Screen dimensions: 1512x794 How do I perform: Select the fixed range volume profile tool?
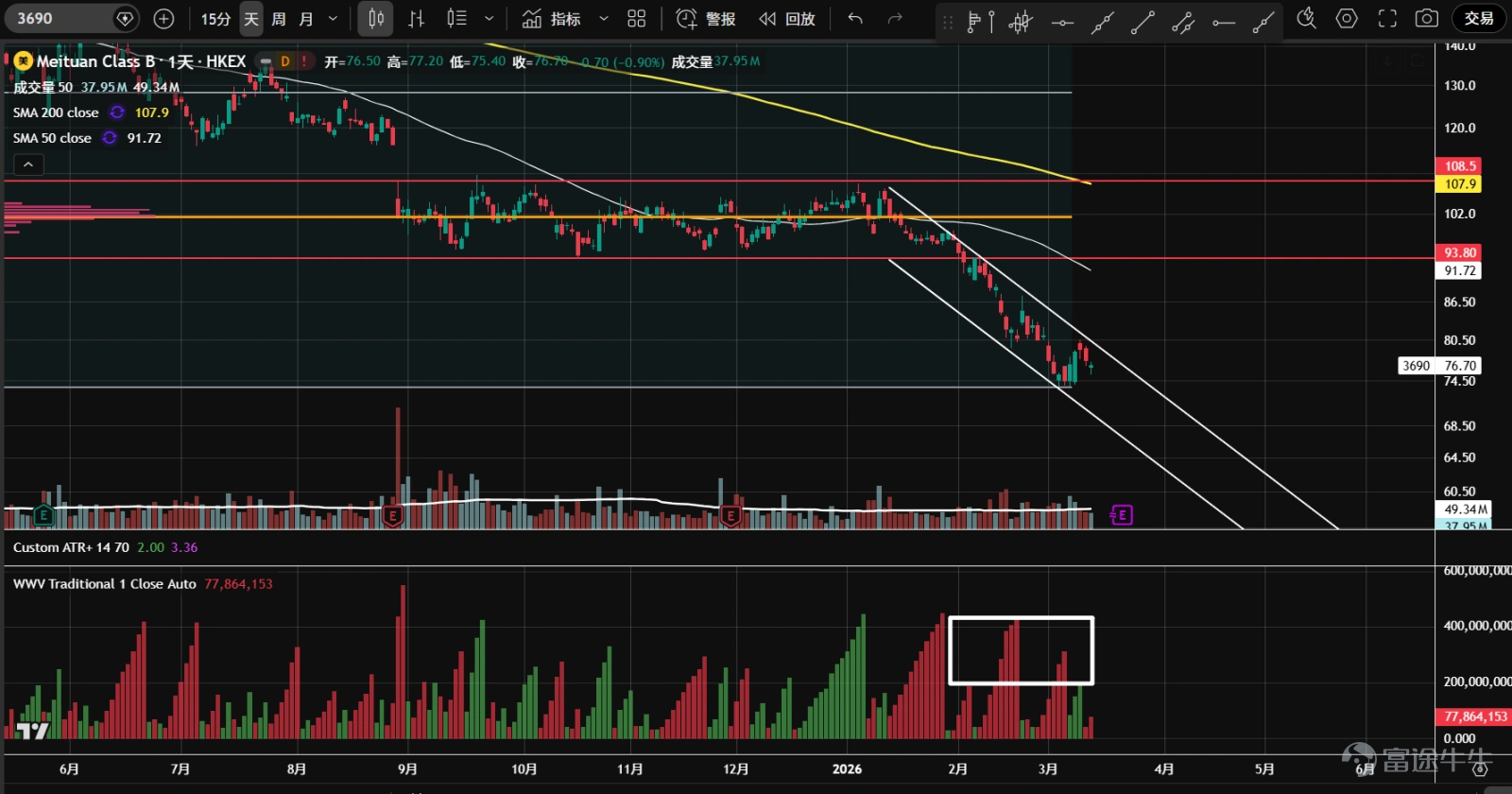coord(981,21)
